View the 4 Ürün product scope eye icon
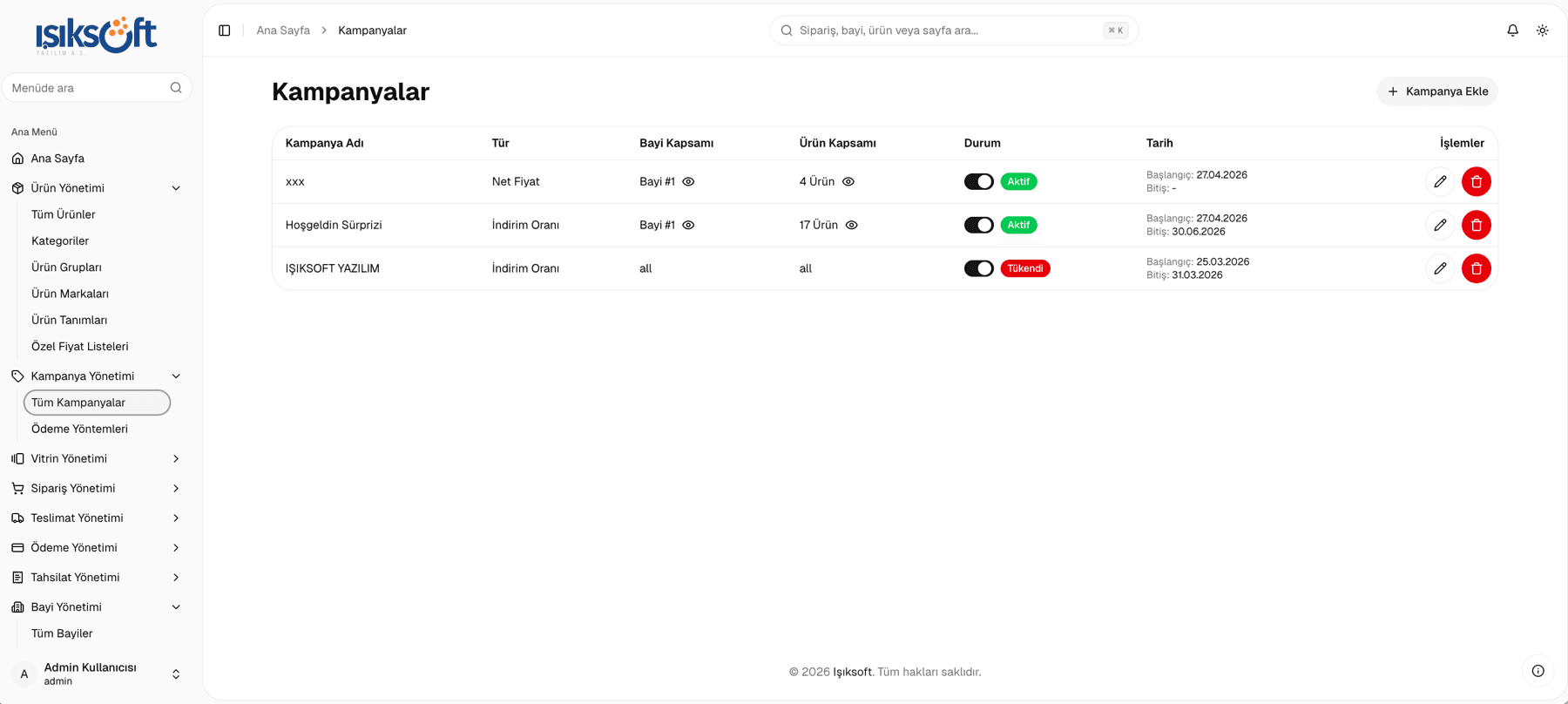Image resolution: width=1568 pixels, height=704 pixels. pyautogui.click(x=848, y=181)
